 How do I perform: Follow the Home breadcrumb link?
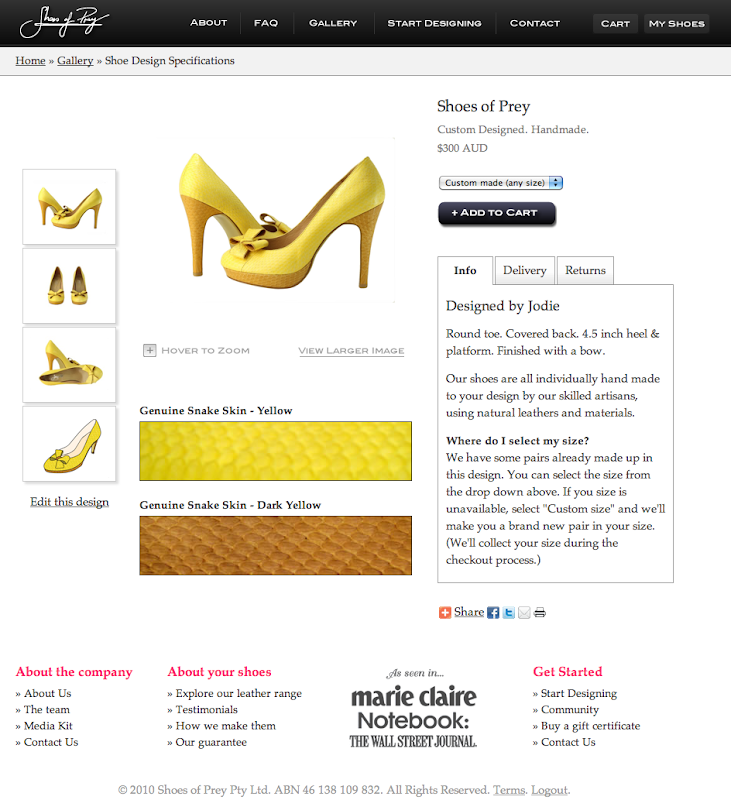(31, 61)
